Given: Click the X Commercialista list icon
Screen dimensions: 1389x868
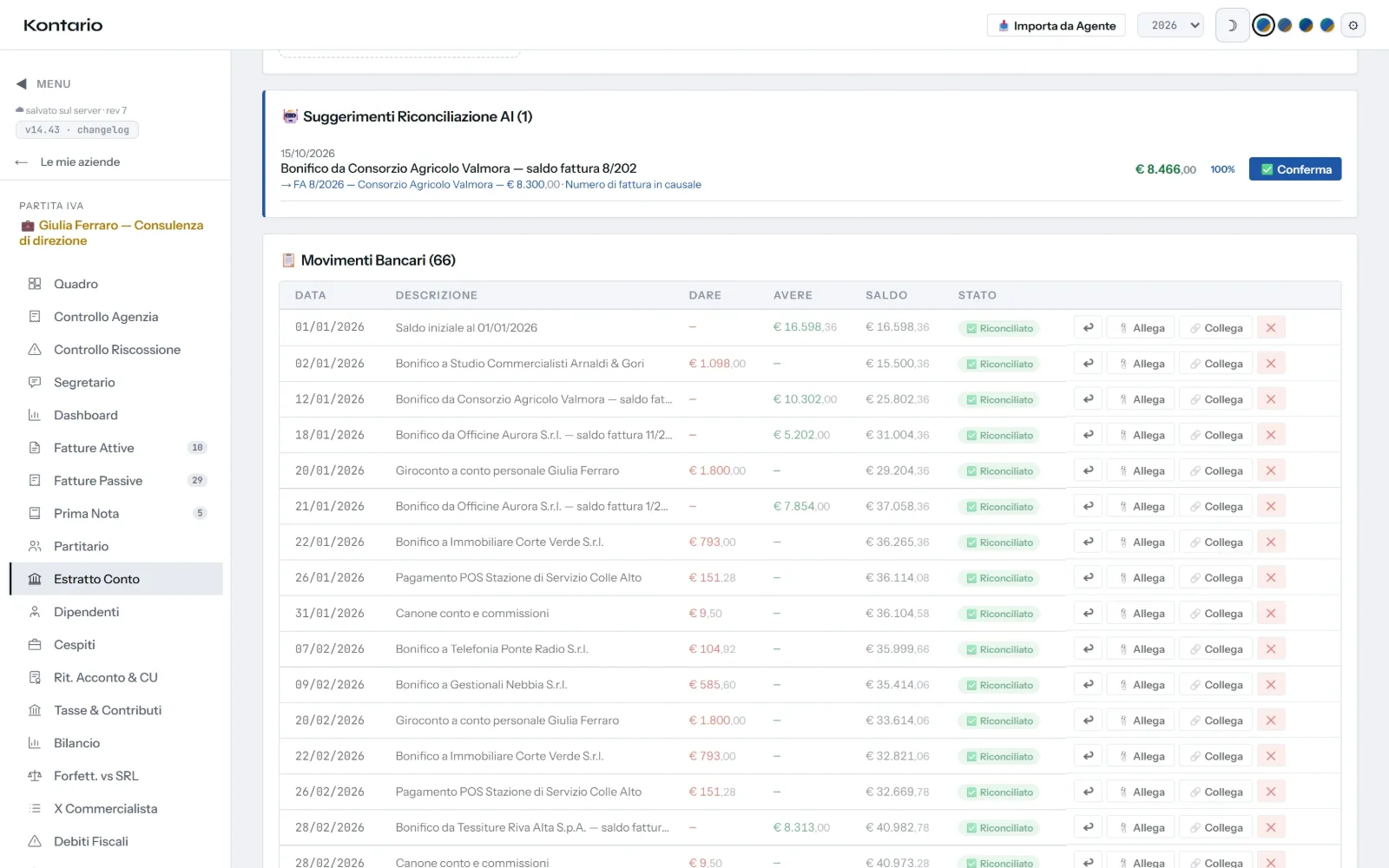Looking at the screenshot, I should coord(35,808).
